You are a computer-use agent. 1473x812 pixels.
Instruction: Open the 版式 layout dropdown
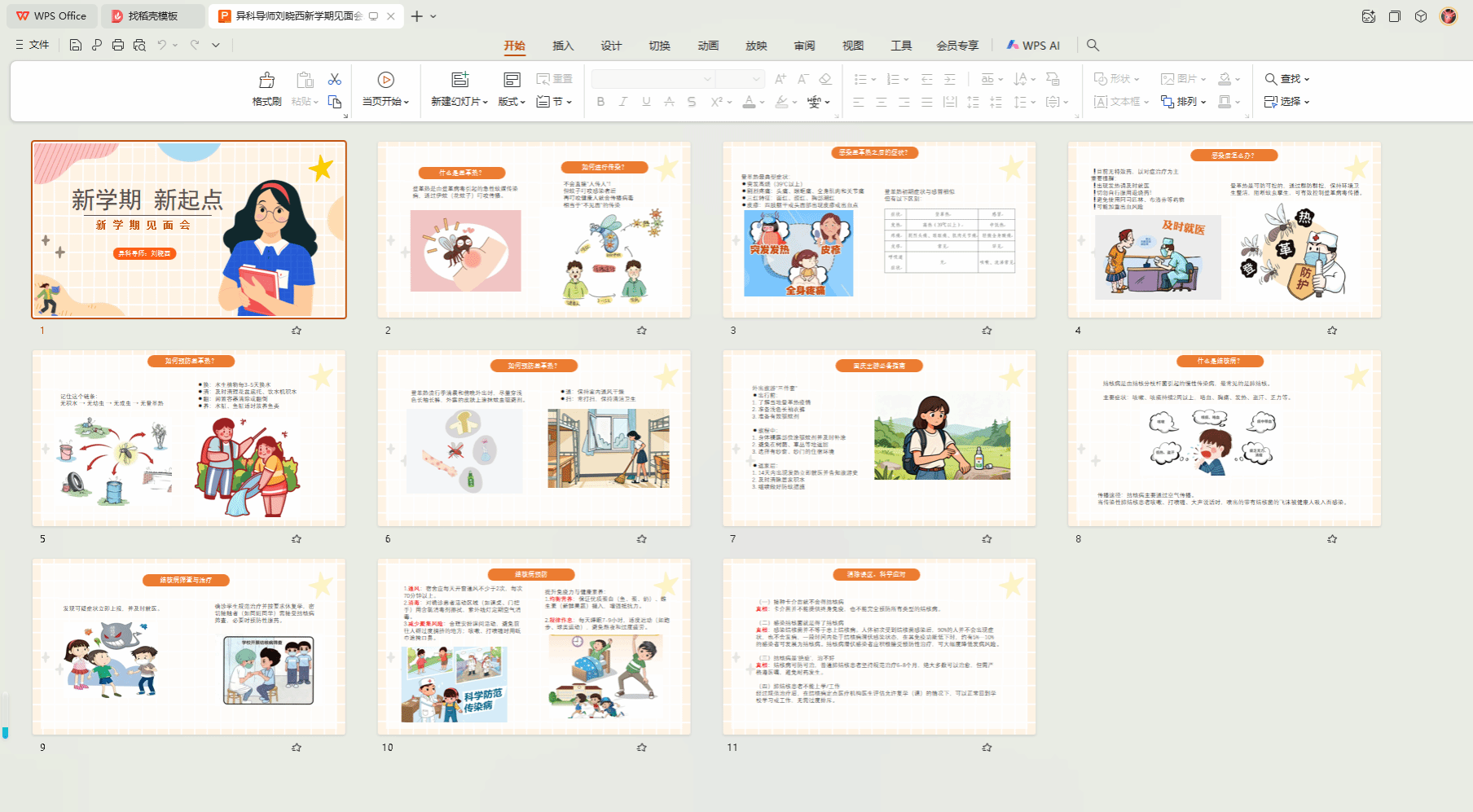pos(512,102)
